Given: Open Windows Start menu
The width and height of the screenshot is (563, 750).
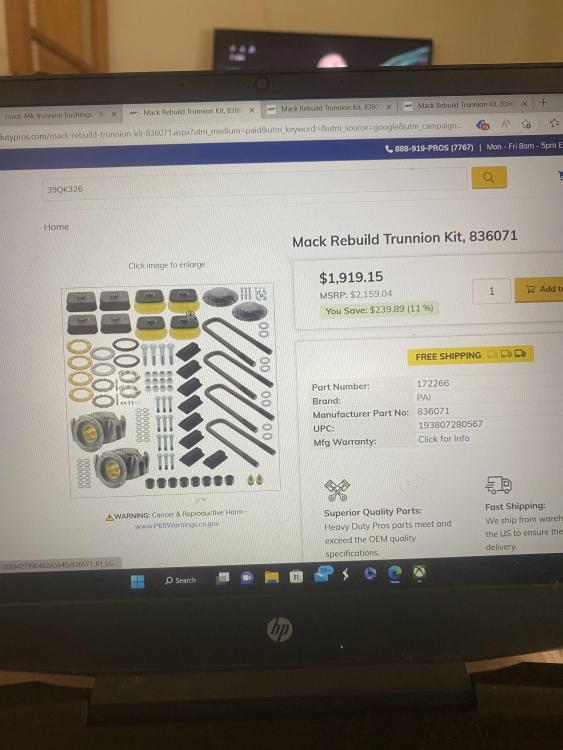Looking at the screenshot, I should tap(138, 581).
